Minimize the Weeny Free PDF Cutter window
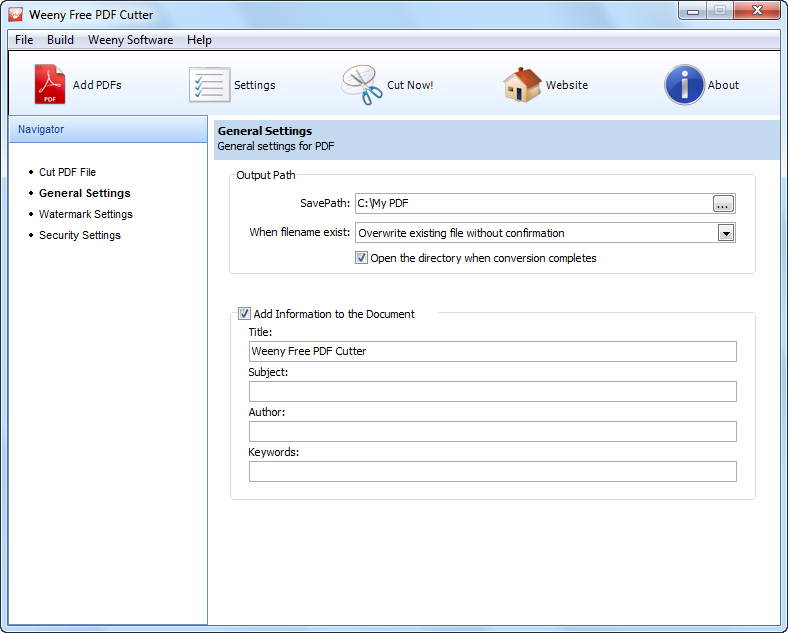 pos(693,11)
